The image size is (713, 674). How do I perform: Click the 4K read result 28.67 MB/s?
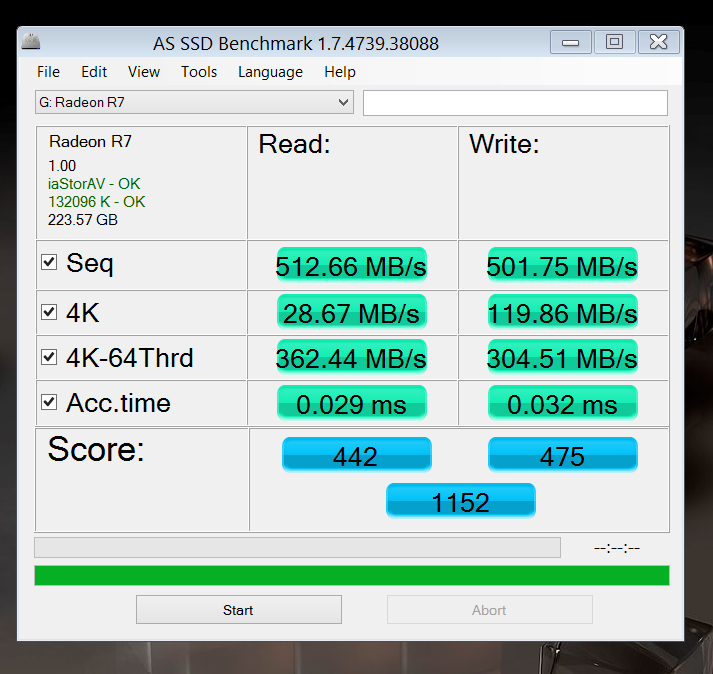point(351,312)
